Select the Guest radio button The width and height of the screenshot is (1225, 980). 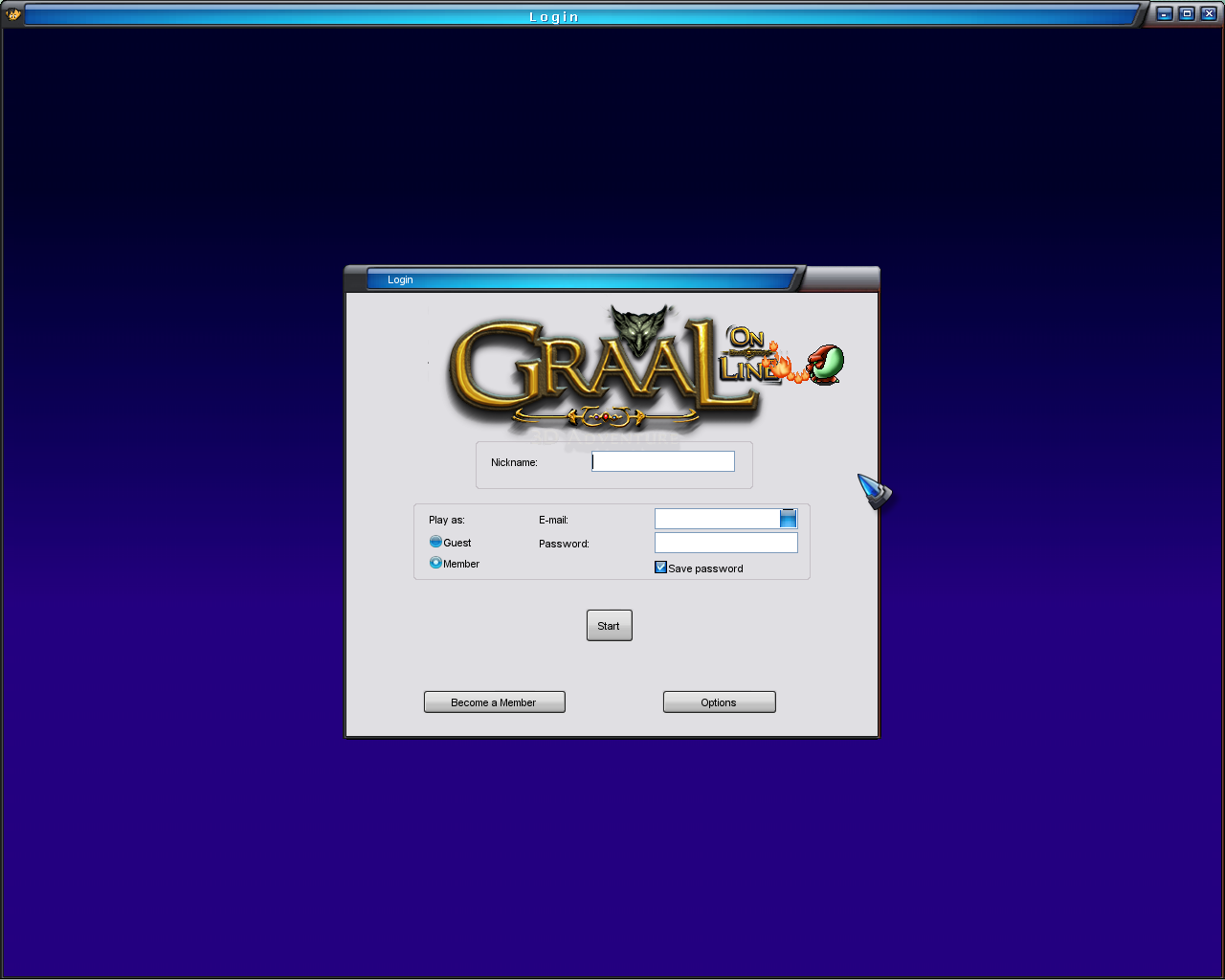click(435, 542)
